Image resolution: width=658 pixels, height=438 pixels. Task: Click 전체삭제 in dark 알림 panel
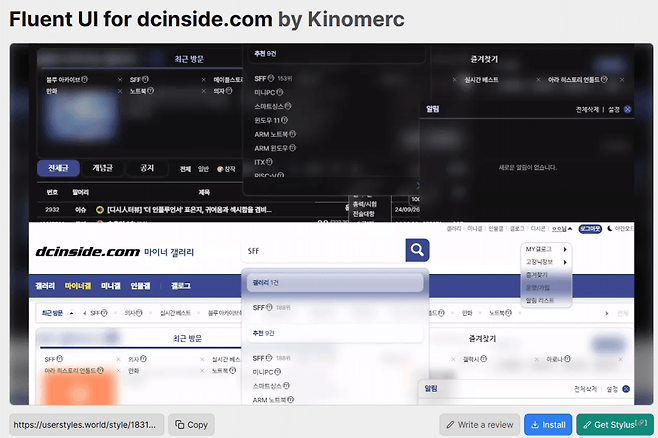pyautogui.click(x=589, y=109)
